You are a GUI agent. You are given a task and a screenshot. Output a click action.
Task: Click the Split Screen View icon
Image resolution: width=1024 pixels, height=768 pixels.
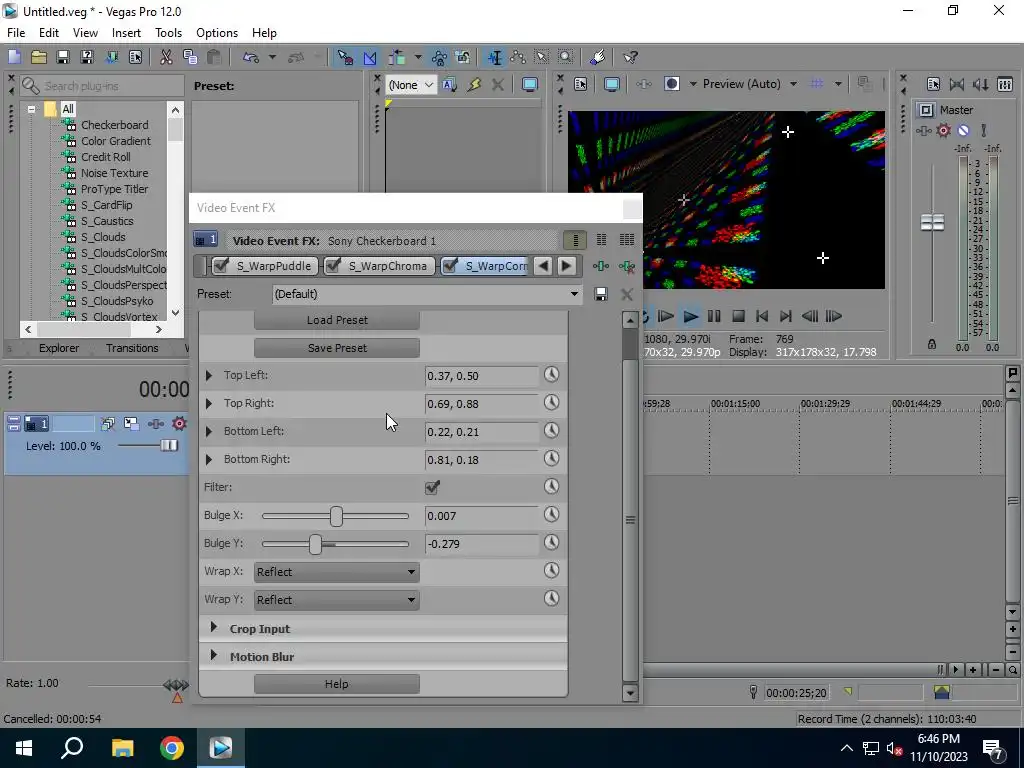[671, 84]
